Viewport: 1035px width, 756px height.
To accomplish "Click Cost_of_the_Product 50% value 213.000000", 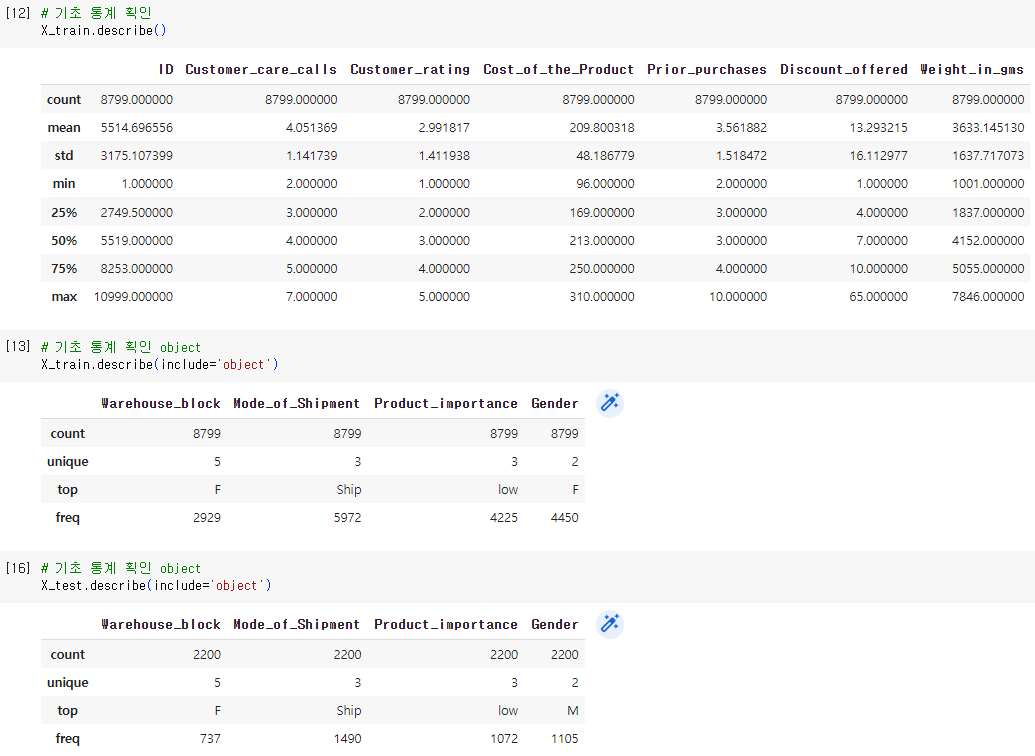I will pos(602,241).
